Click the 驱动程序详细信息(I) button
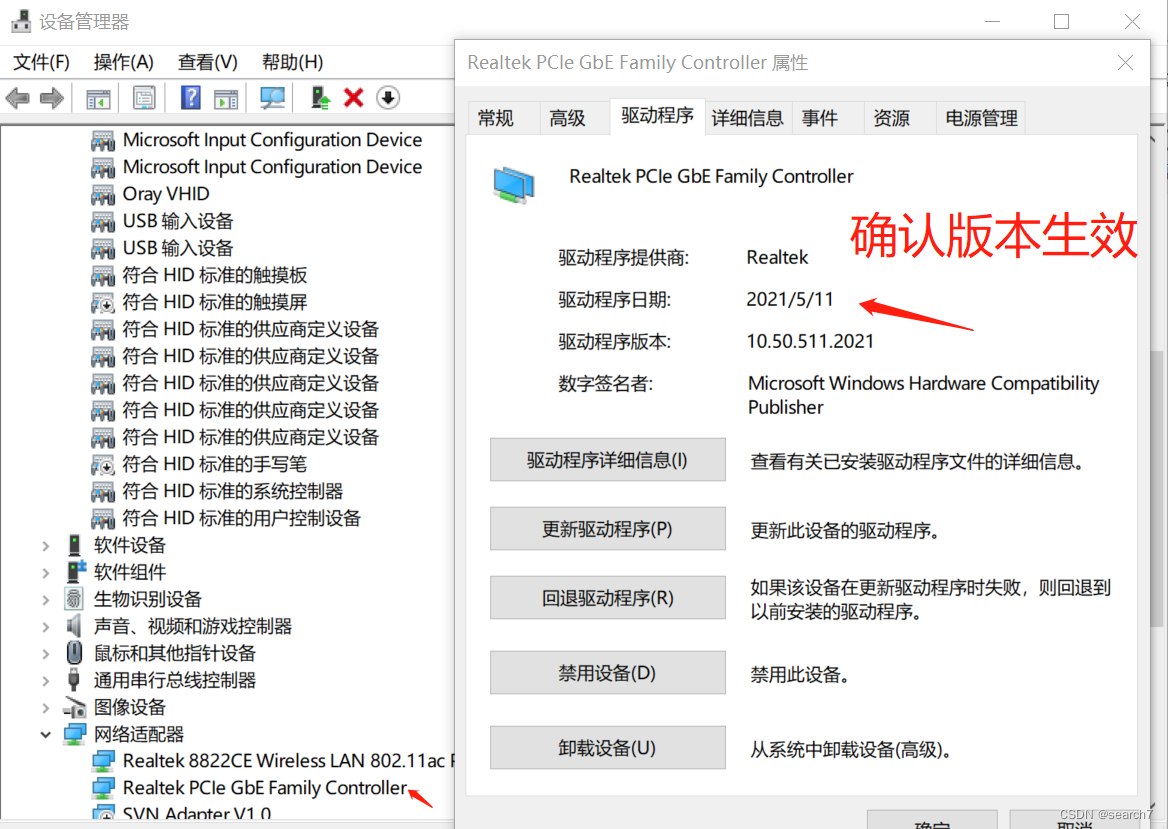 pyautogui.click(x=608, y=460)
